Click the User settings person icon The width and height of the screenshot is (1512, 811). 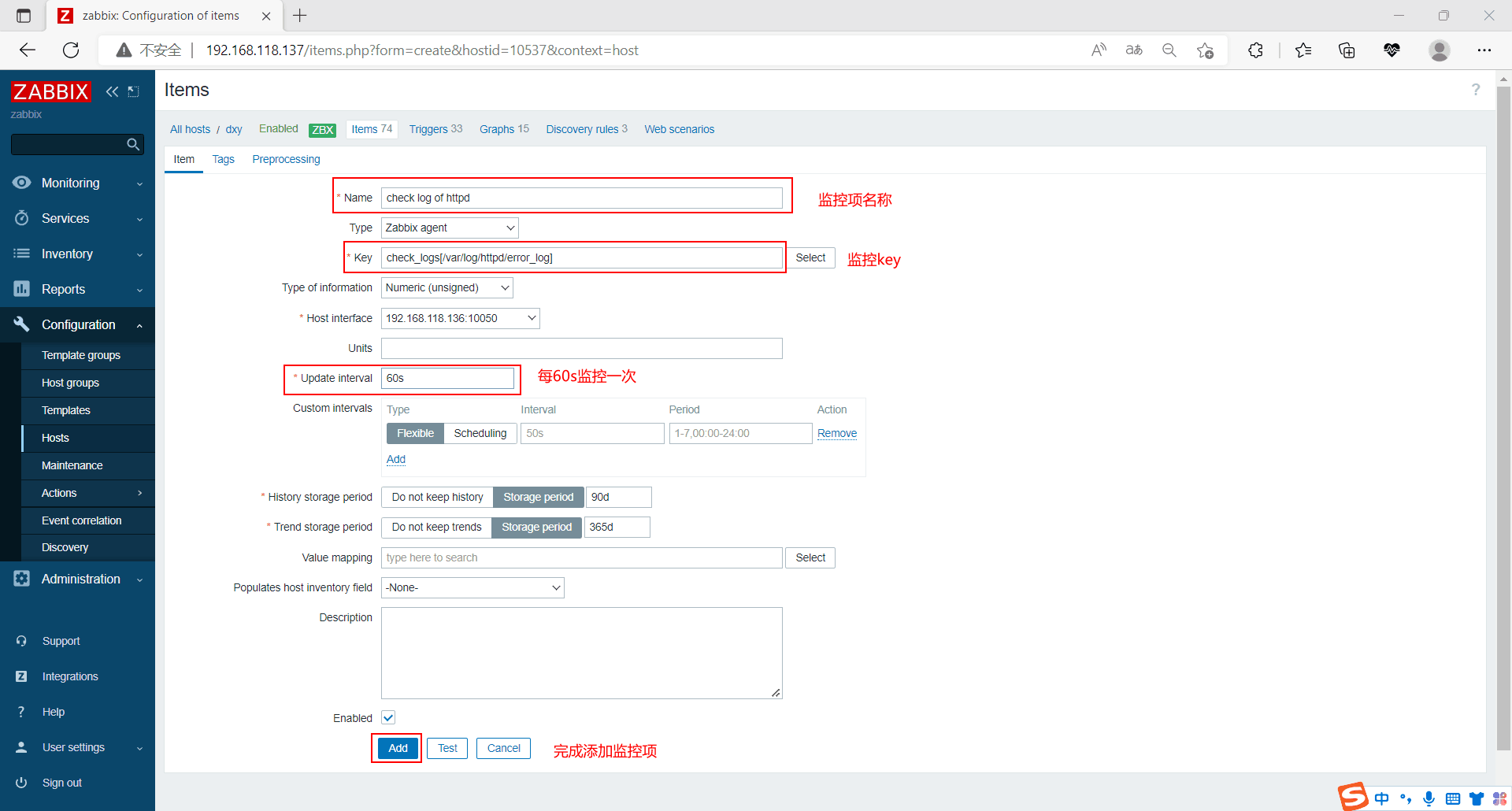[x=21, y=747]
